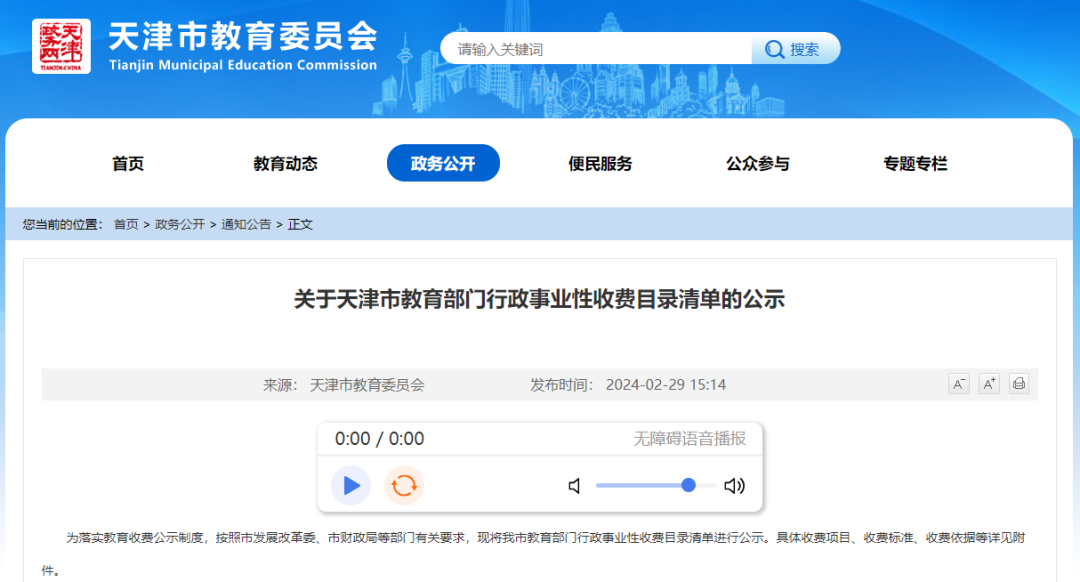This screenshot has height=582, width=1080.
Task: Toggle audio playback with the play button
Action: [x=350, y=485]
